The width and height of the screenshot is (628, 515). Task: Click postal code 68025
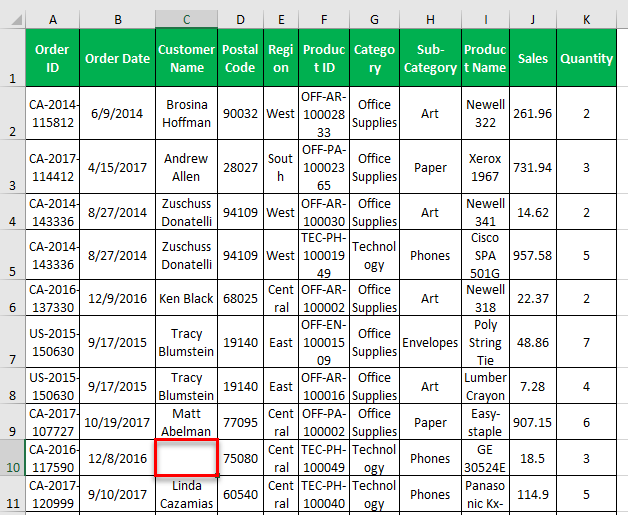240,298
